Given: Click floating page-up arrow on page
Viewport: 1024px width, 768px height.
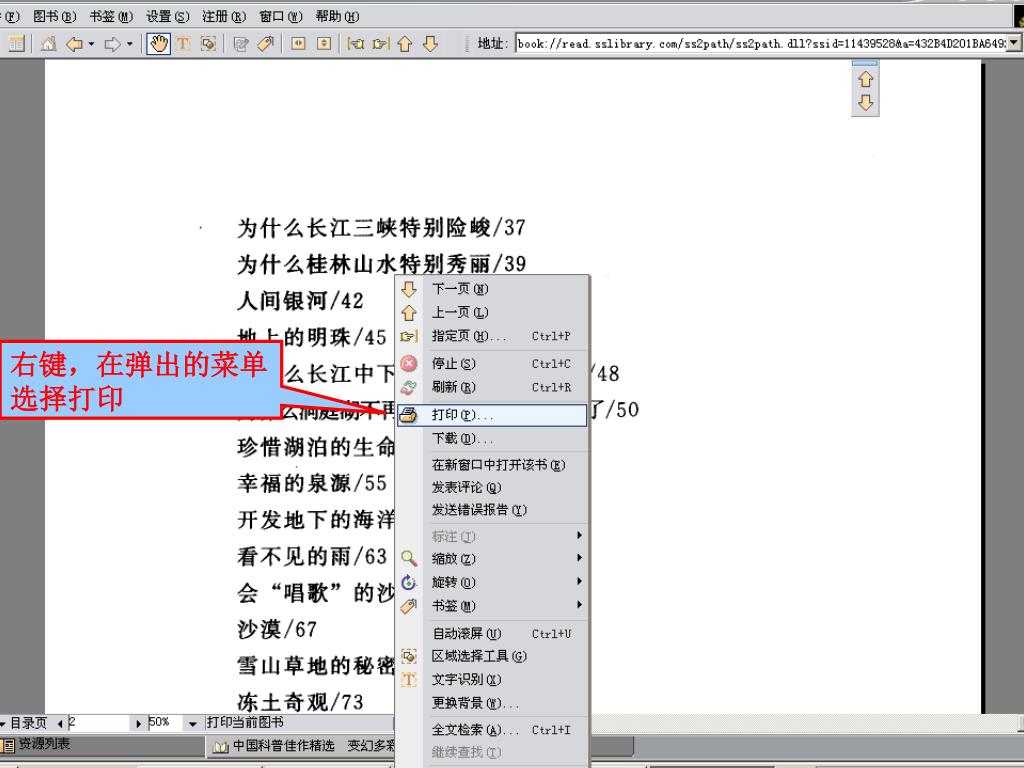Looking at the screenshot, I should tap(865, 79).
